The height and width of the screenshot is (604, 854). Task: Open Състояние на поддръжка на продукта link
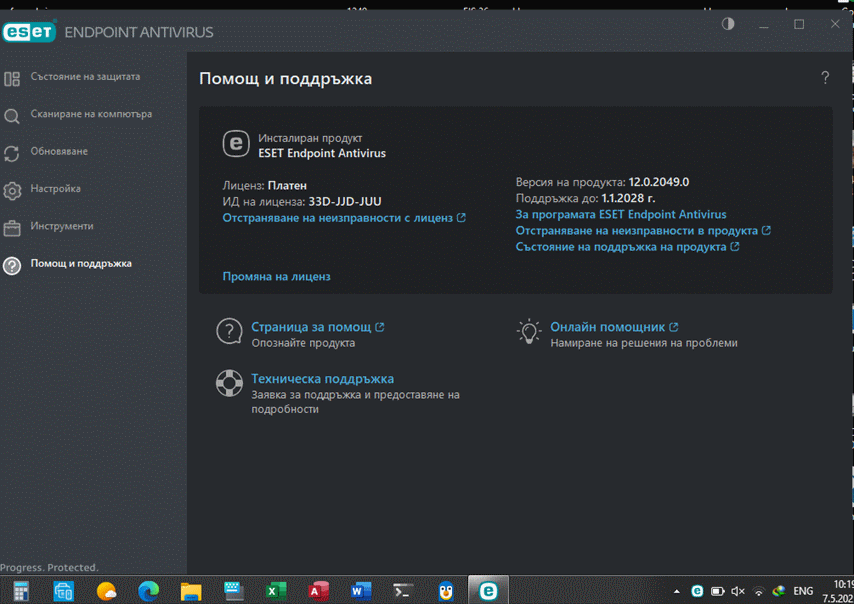[x=627, y=247]
